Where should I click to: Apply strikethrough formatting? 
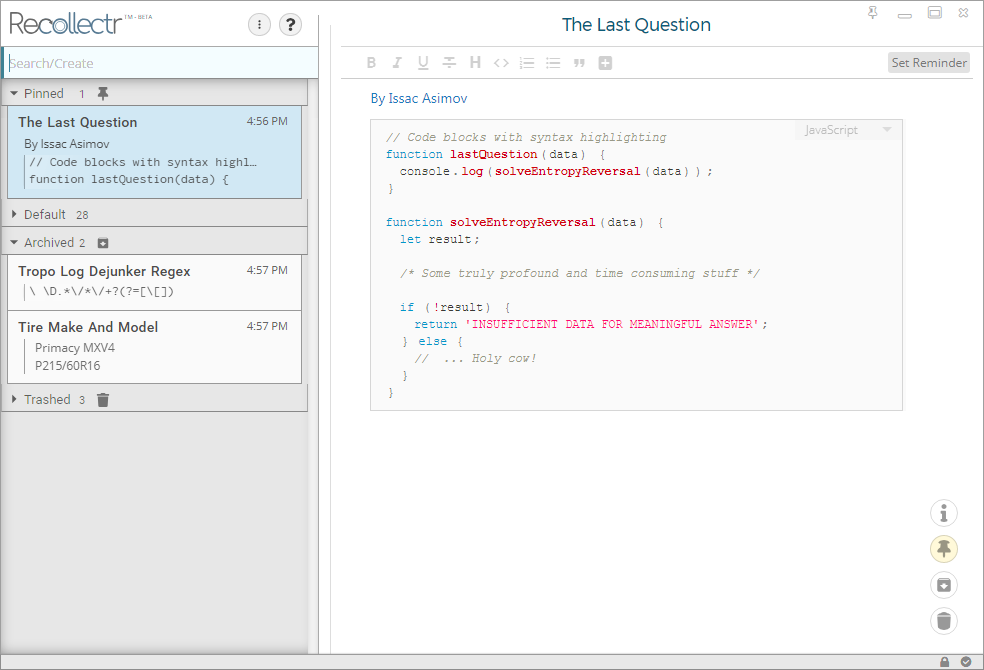(449, 63)
